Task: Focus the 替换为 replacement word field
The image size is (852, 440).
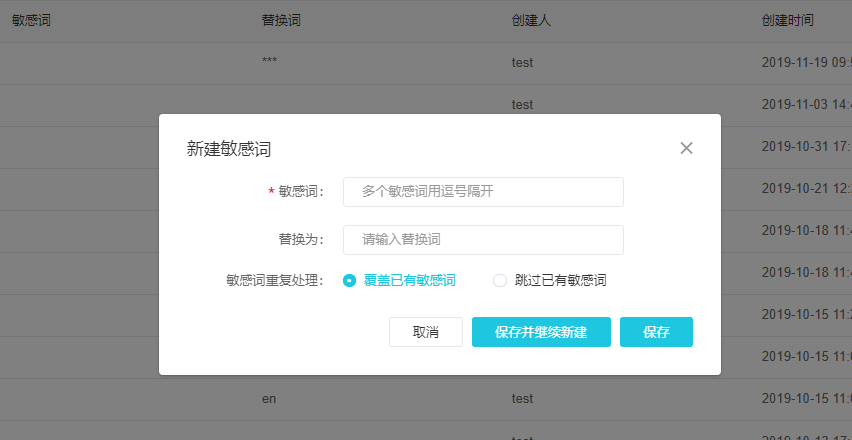Action: [483, 240]
